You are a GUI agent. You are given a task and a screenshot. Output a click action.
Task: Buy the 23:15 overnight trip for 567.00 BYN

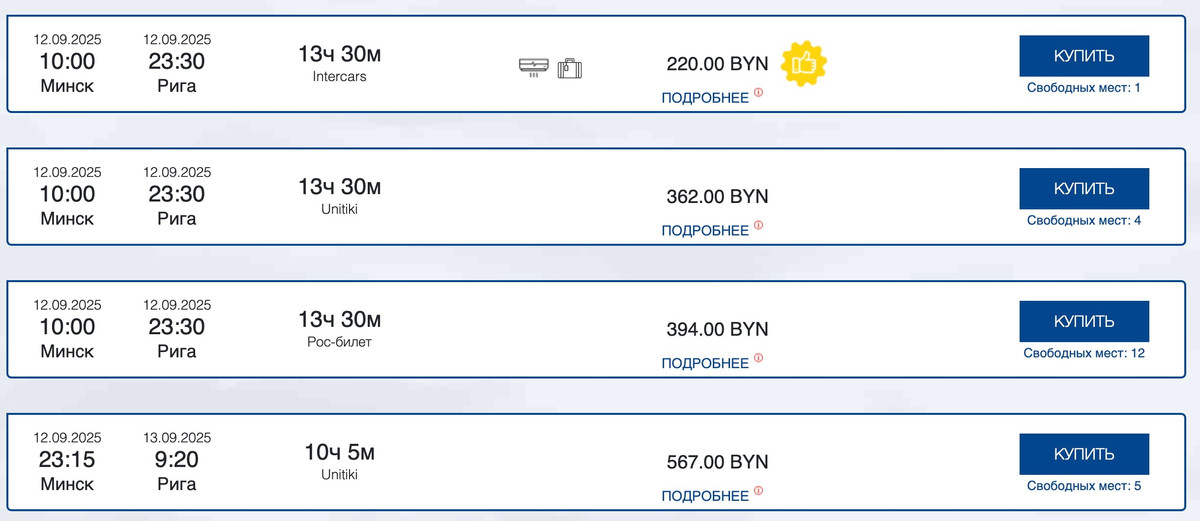click(x=1084, y=455)
